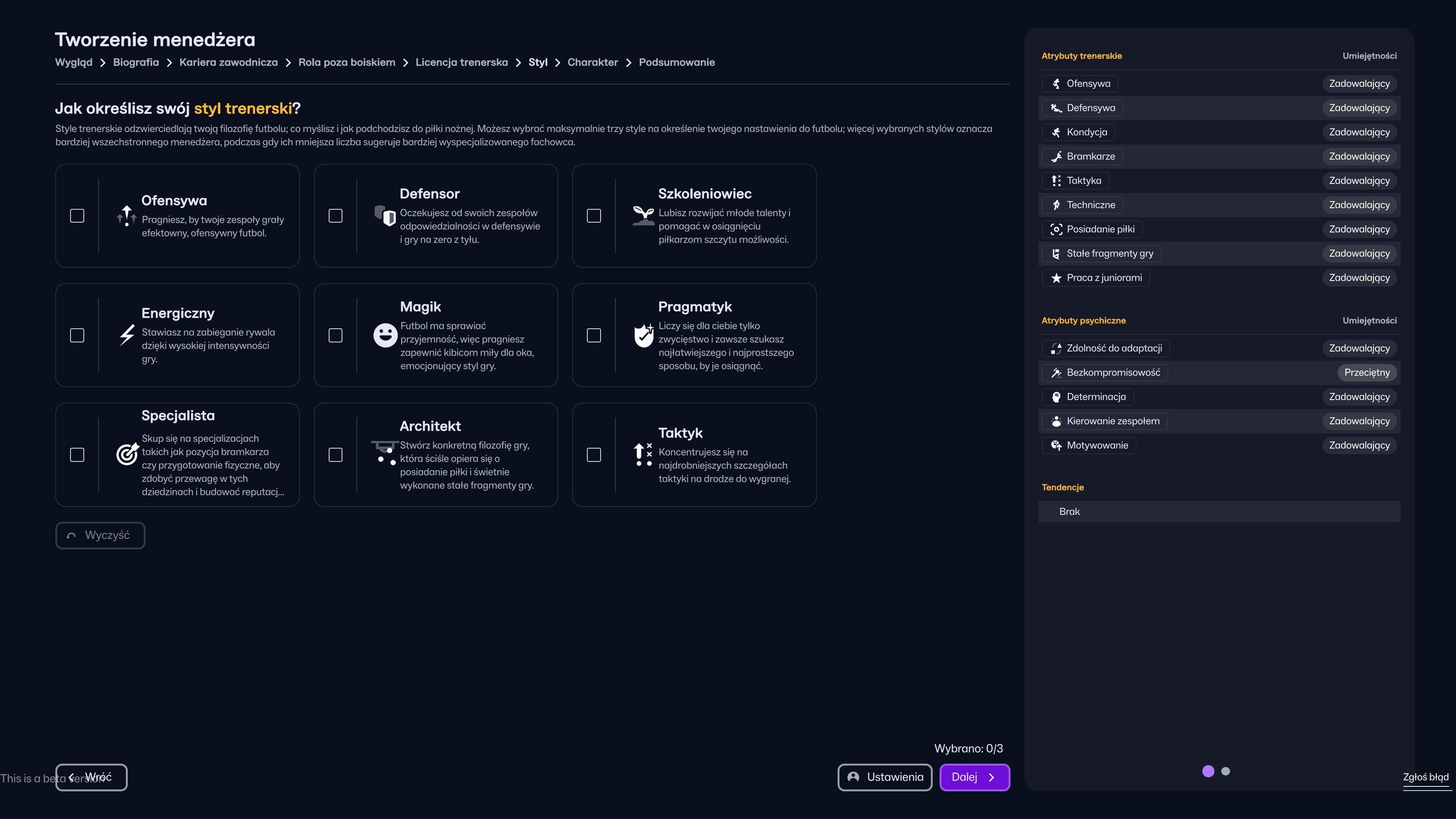The height and width of the screenshot is (819, 1456).
Task: Go to the Charakter step in breadcrumb
Action: click(592, 62)
